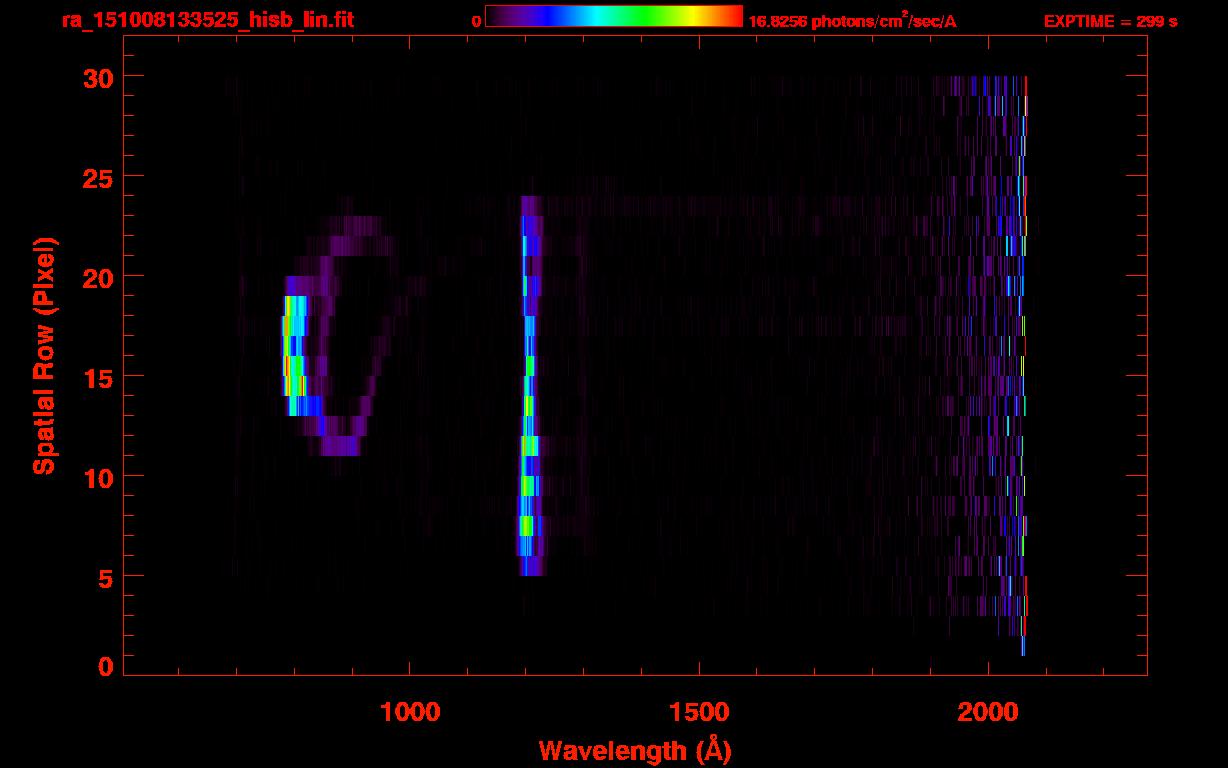Image resolution: width=1228 pixels, height=768 pixels.
Task: Click the vertical emission line near 1200 Å
Action: pos(529,386)
